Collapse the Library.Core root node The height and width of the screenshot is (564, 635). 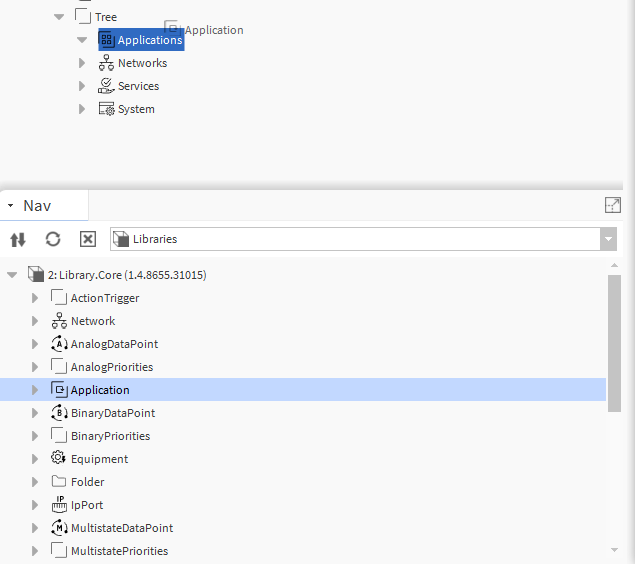[x=12, y=275]
